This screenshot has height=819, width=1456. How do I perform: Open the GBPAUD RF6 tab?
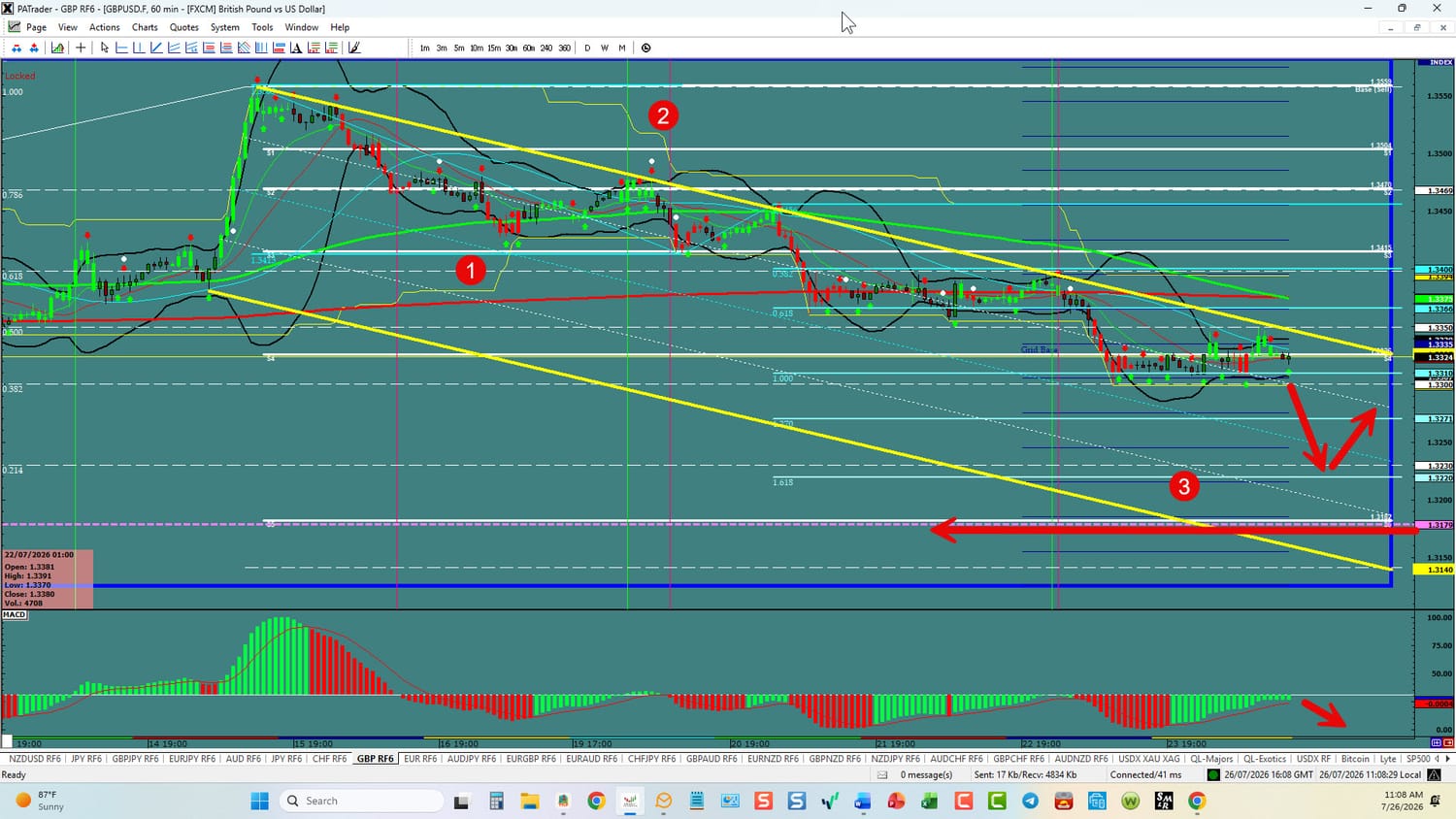tap(711, 759)
